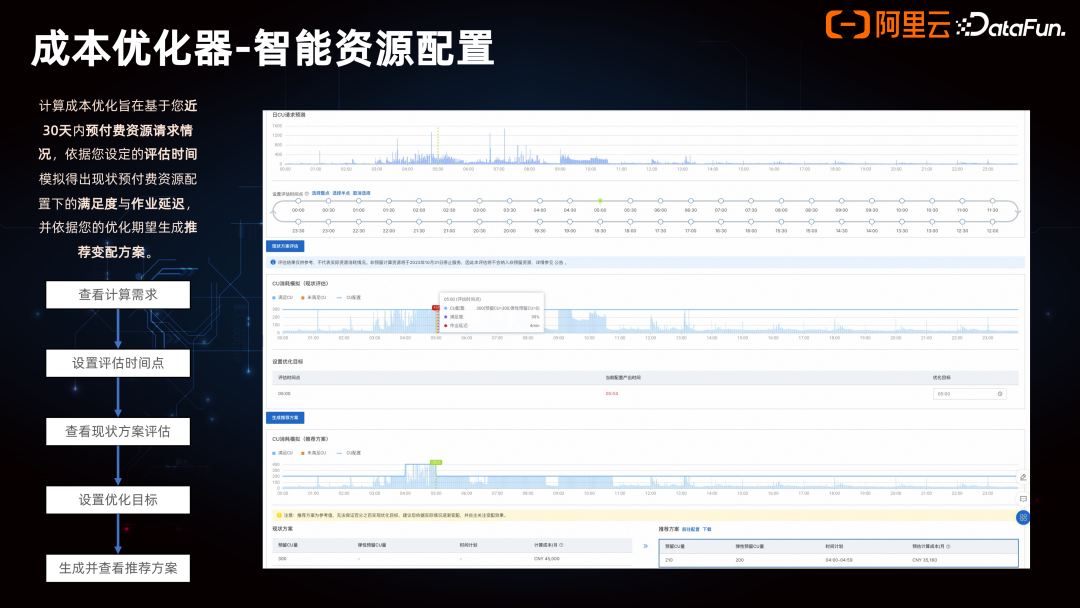Click the 计费成本/月 info icon
1080x608 pixels.
[x=561, y=544]
